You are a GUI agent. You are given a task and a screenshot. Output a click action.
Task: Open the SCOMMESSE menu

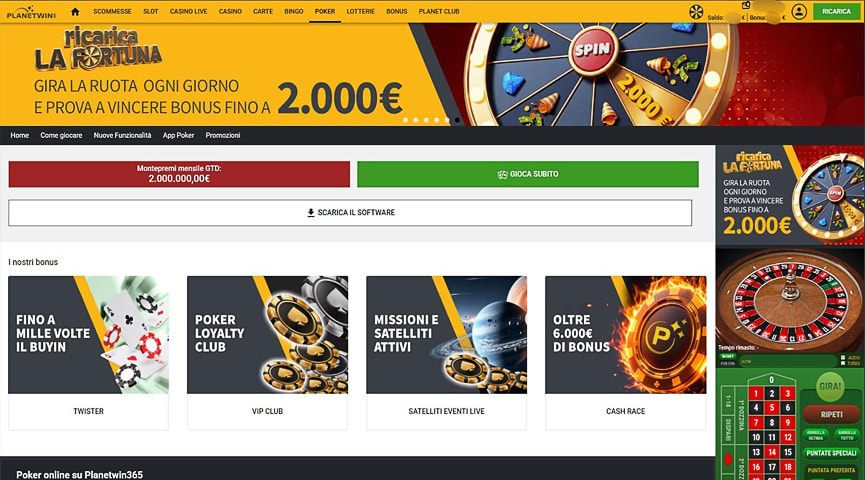coord(112,12)
